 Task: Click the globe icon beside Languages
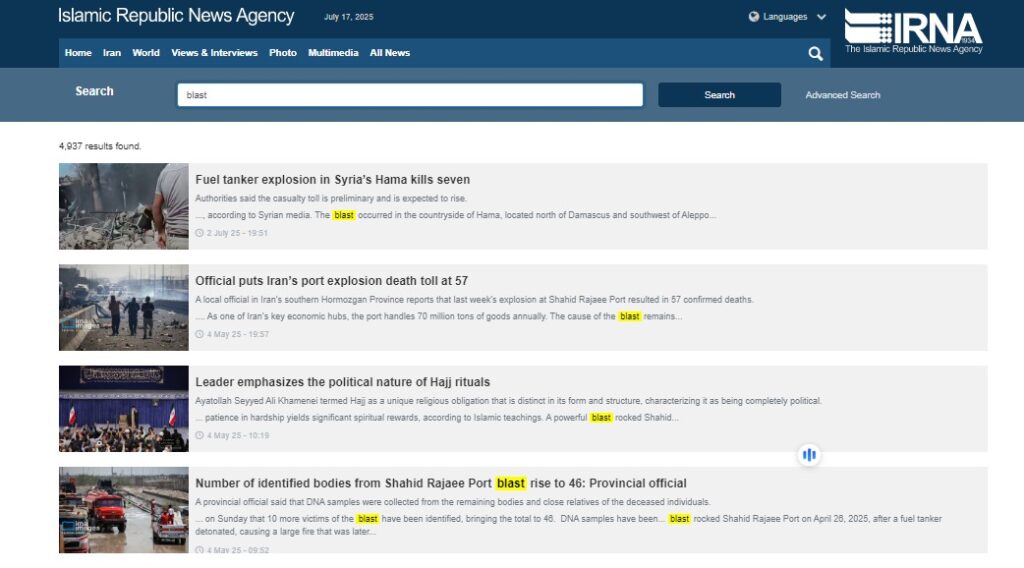pos(754,17)
